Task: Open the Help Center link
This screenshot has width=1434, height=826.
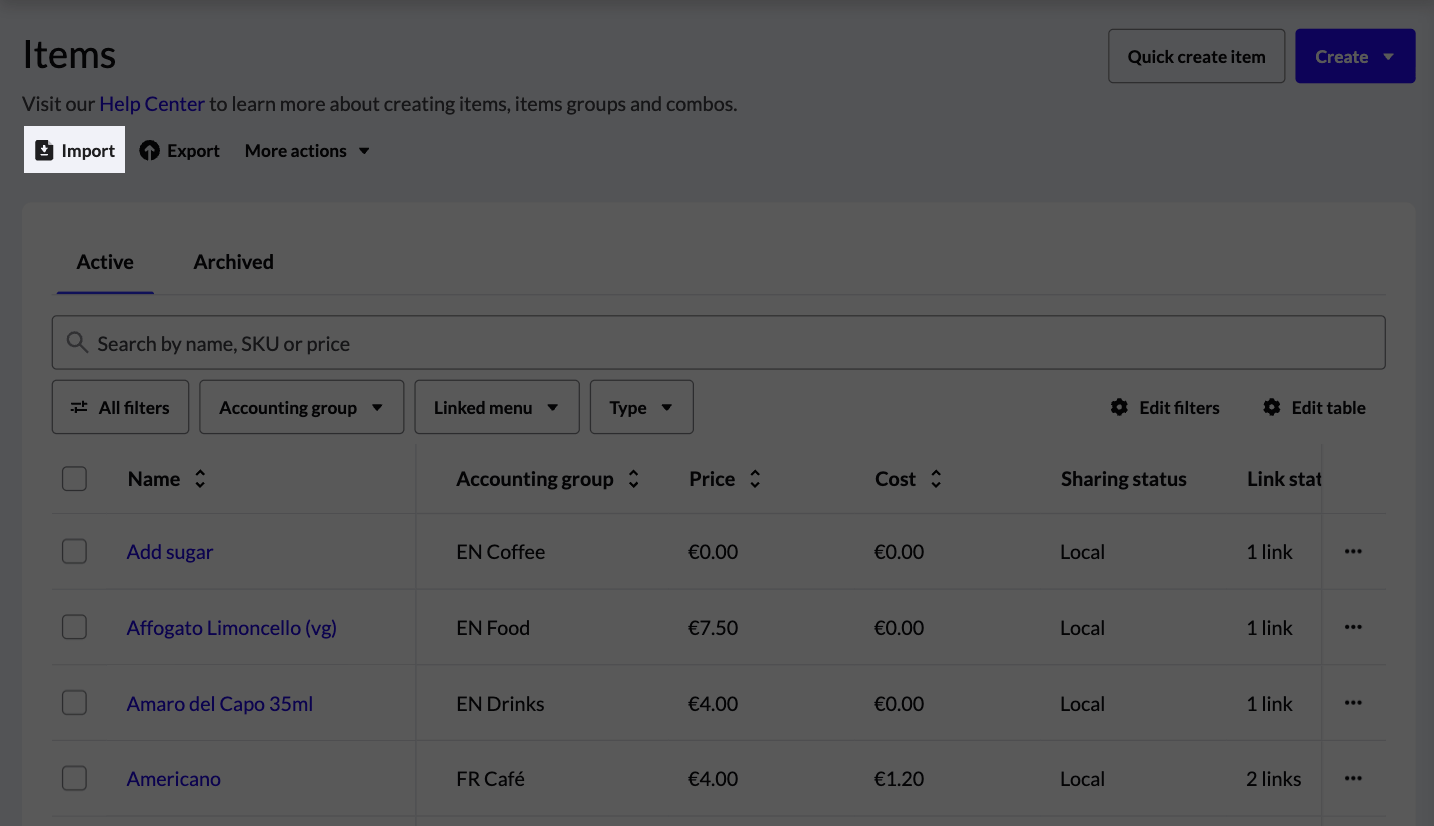Action: click(151, 103)
